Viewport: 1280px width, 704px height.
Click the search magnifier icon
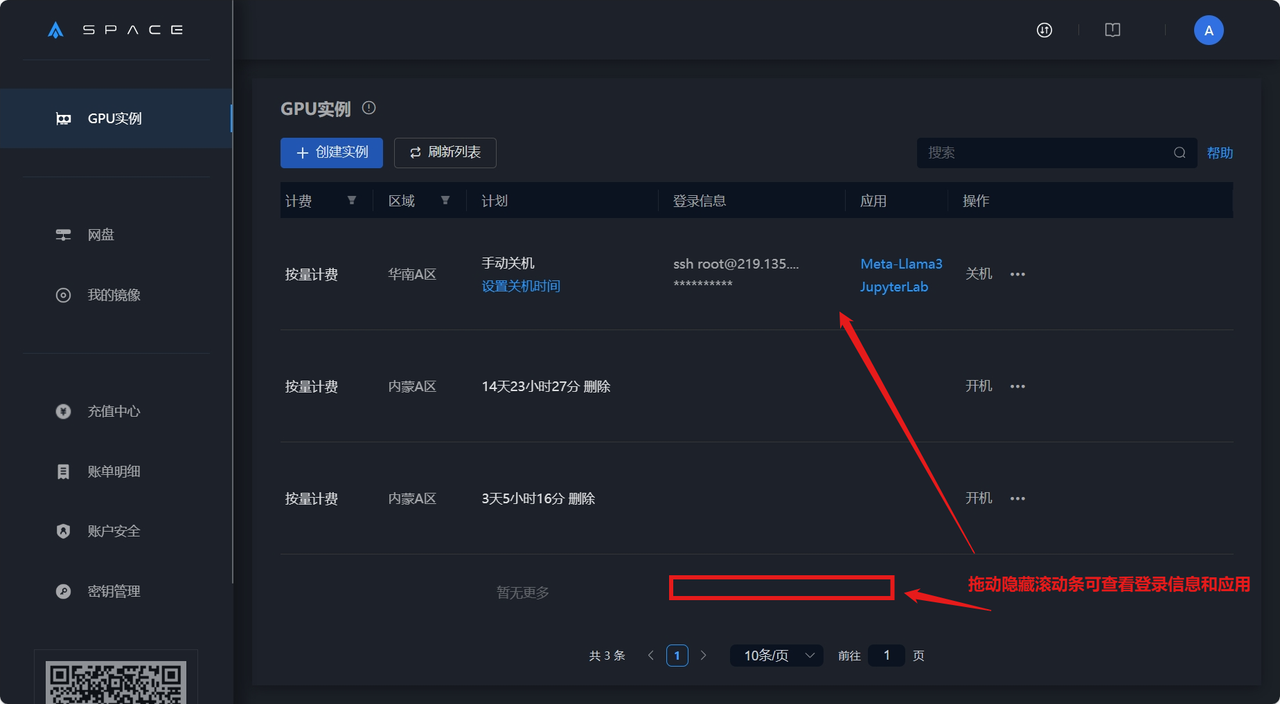[1180, 153]
